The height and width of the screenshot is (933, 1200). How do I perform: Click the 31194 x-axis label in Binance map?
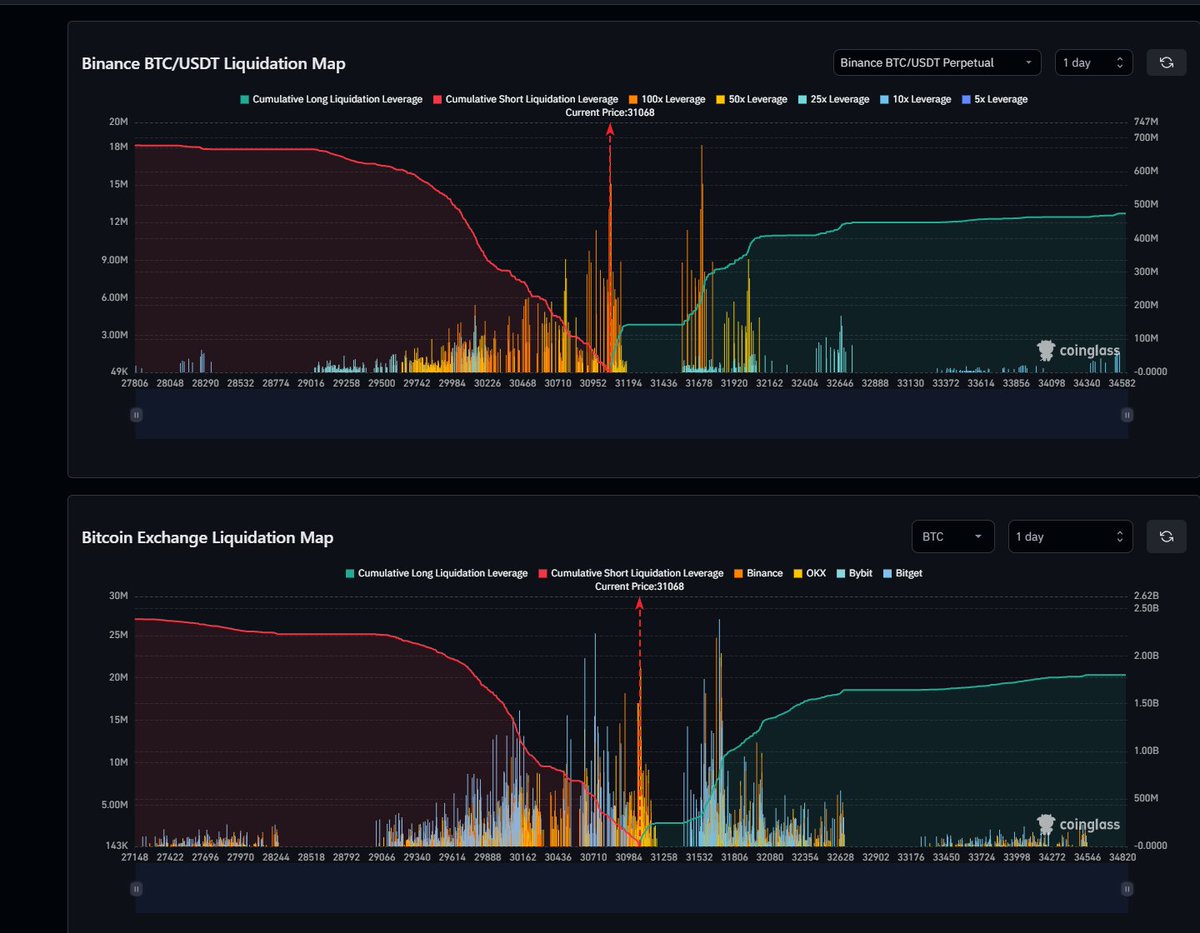pos(629,383)
